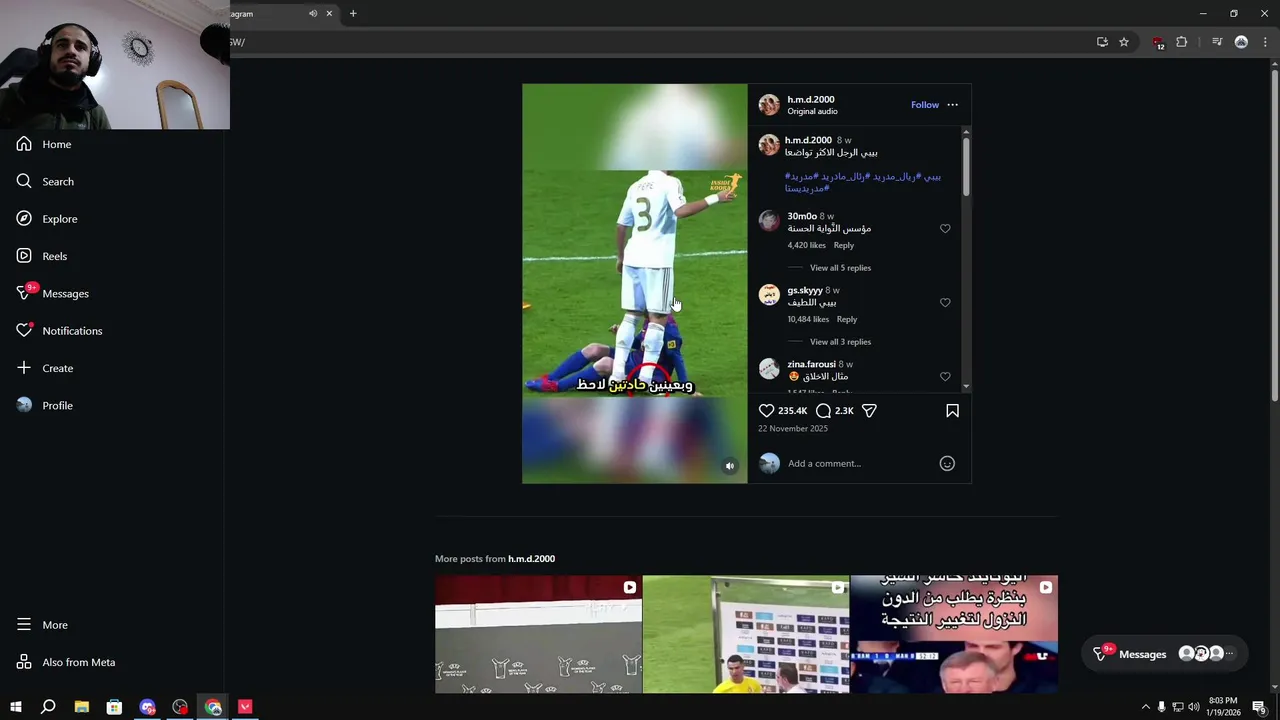Click 4,420 likes on 30m0o comment

tap(806, 245)
